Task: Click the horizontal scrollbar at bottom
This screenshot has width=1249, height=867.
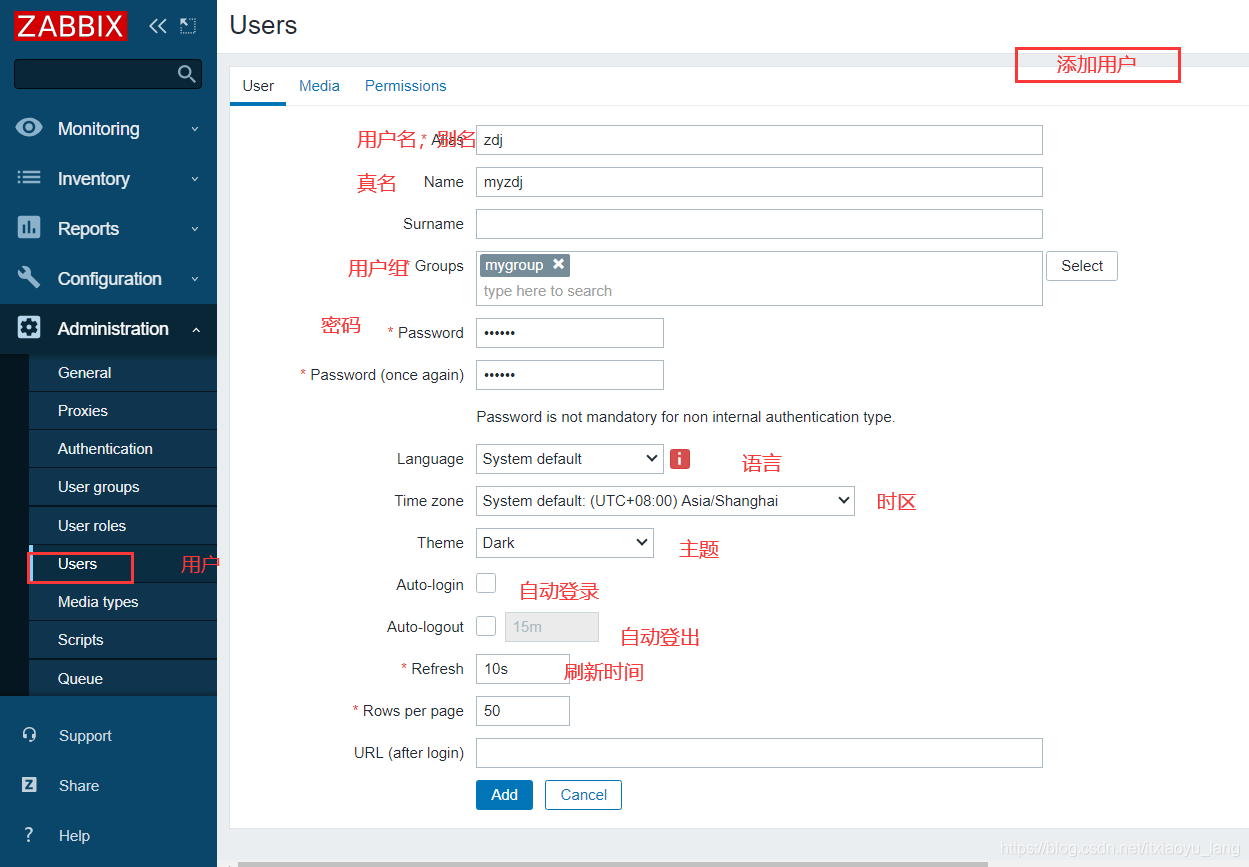Action: 612,863
